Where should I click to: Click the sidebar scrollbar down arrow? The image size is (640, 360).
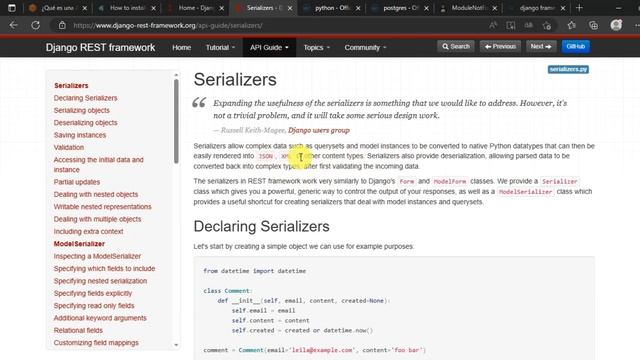click(x=176, y=345)
